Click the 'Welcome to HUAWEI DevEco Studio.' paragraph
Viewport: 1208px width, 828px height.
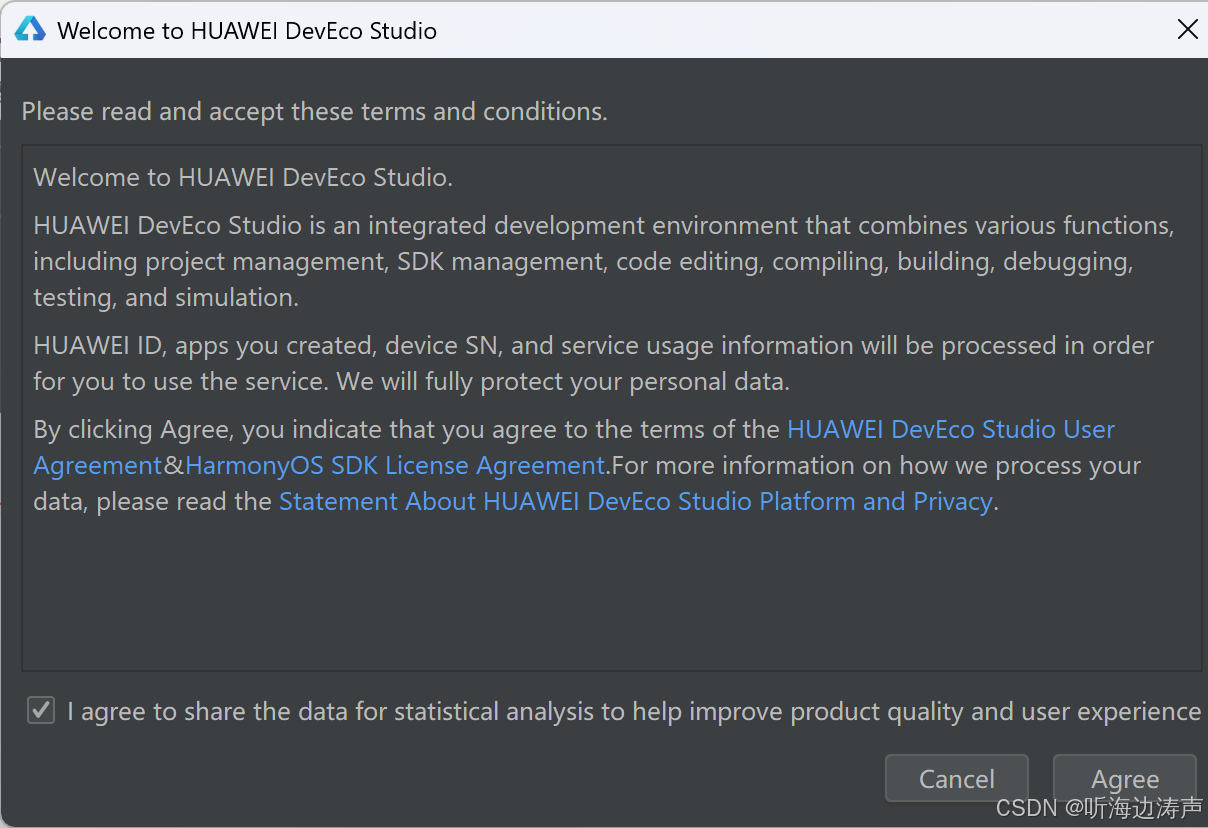(x=243, y=177)
